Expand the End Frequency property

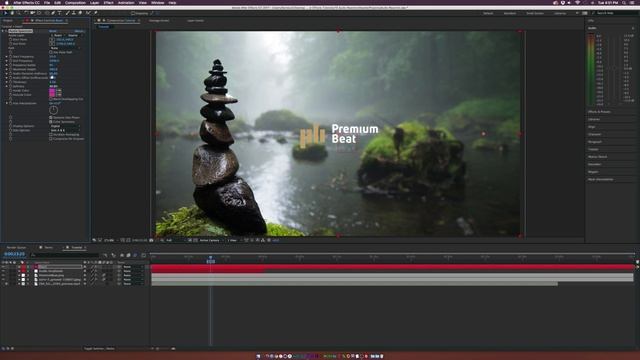(x=6, y=61)
